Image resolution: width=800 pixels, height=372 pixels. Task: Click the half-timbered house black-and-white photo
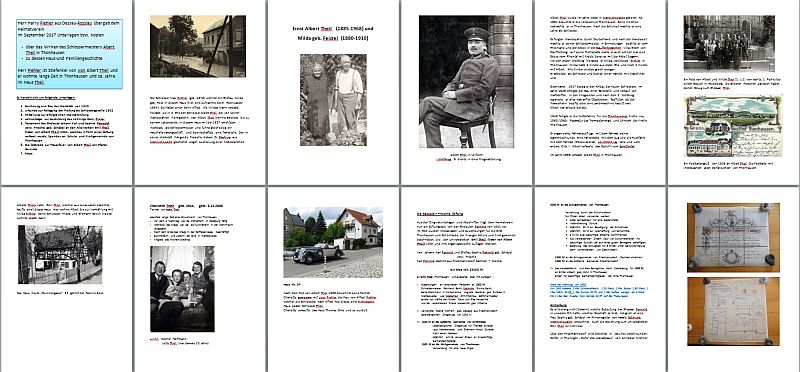coord(60,254)
